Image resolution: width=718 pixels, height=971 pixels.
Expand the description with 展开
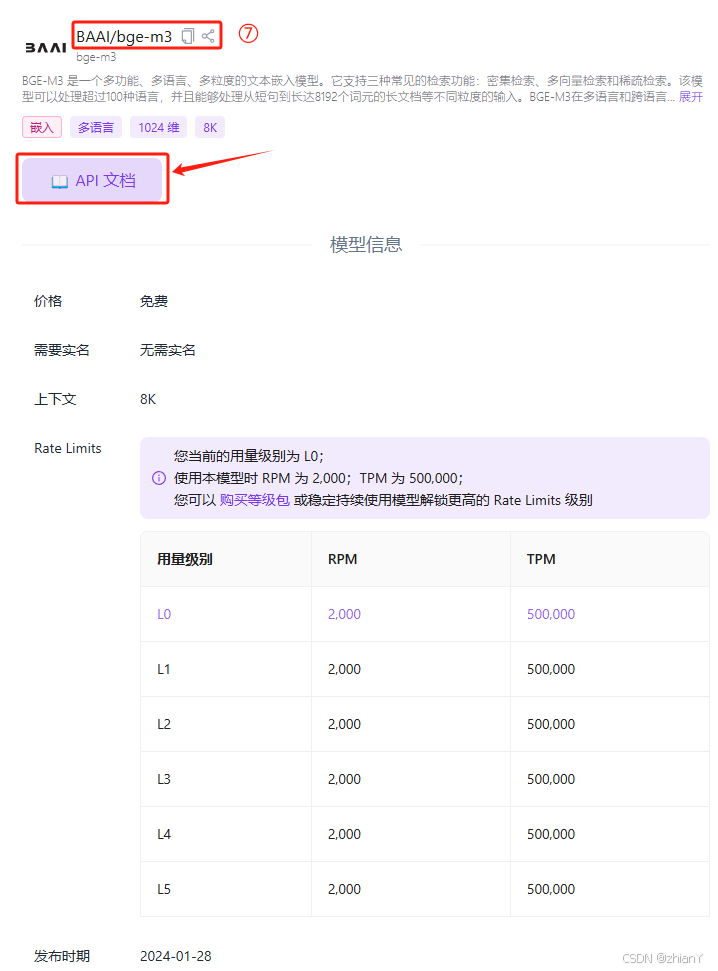[690, 97]
